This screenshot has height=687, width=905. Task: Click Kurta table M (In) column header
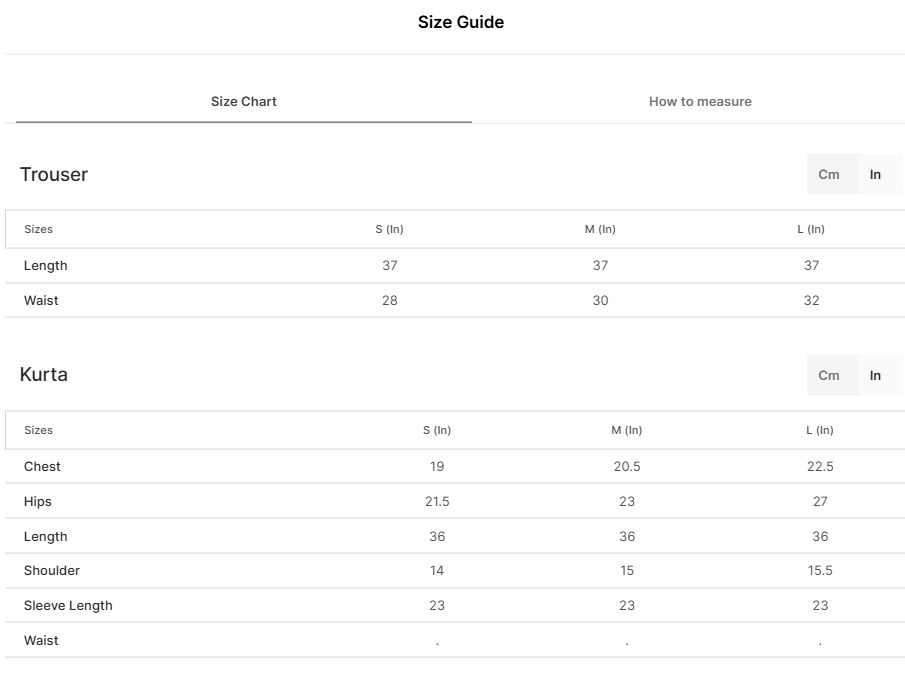pos(627,431)
